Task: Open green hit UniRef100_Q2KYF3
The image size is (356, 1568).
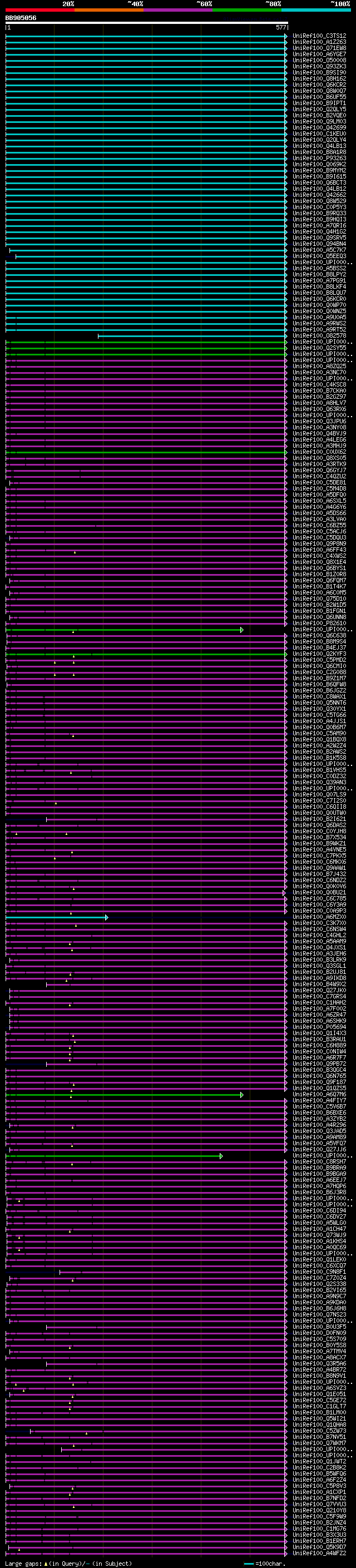Action: coord(319,654)
